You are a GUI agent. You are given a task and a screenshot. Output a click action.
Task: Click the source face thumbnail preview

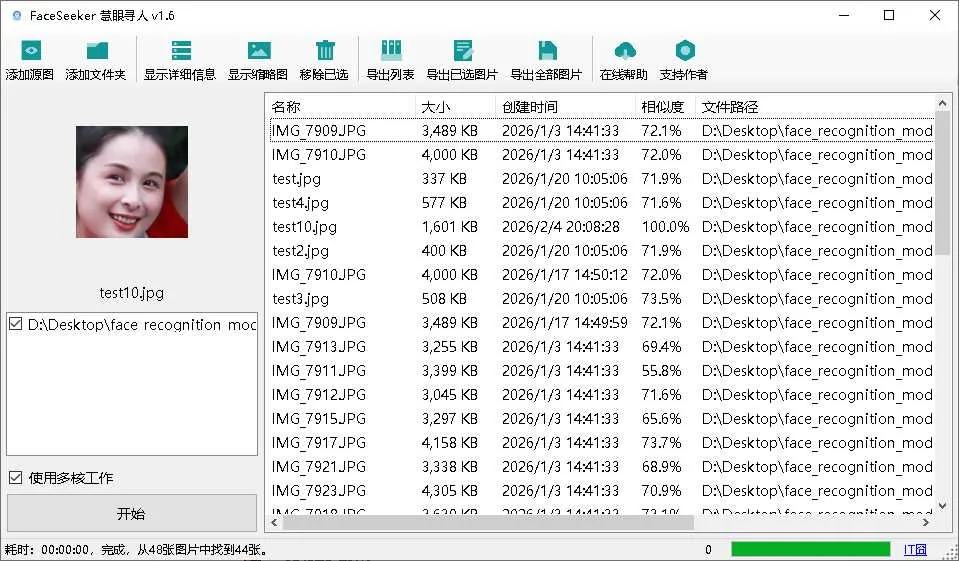pyautogui.click(x=132, y=182)
